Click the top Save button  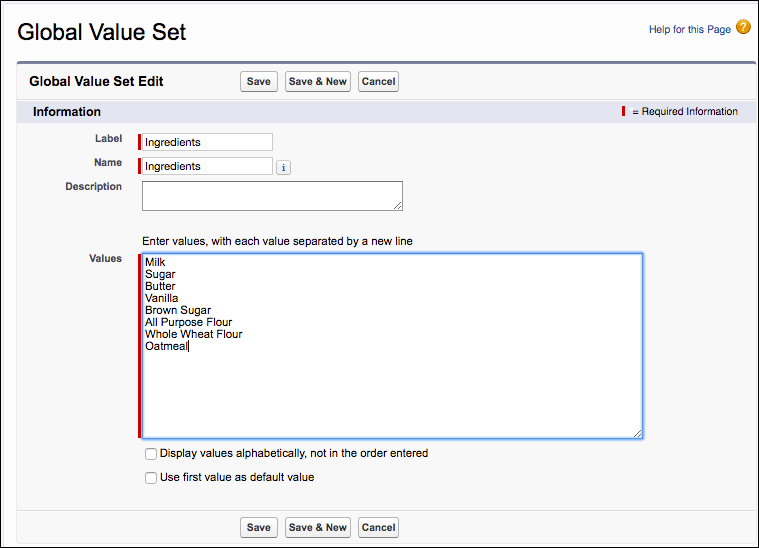[x=258, y=82]
